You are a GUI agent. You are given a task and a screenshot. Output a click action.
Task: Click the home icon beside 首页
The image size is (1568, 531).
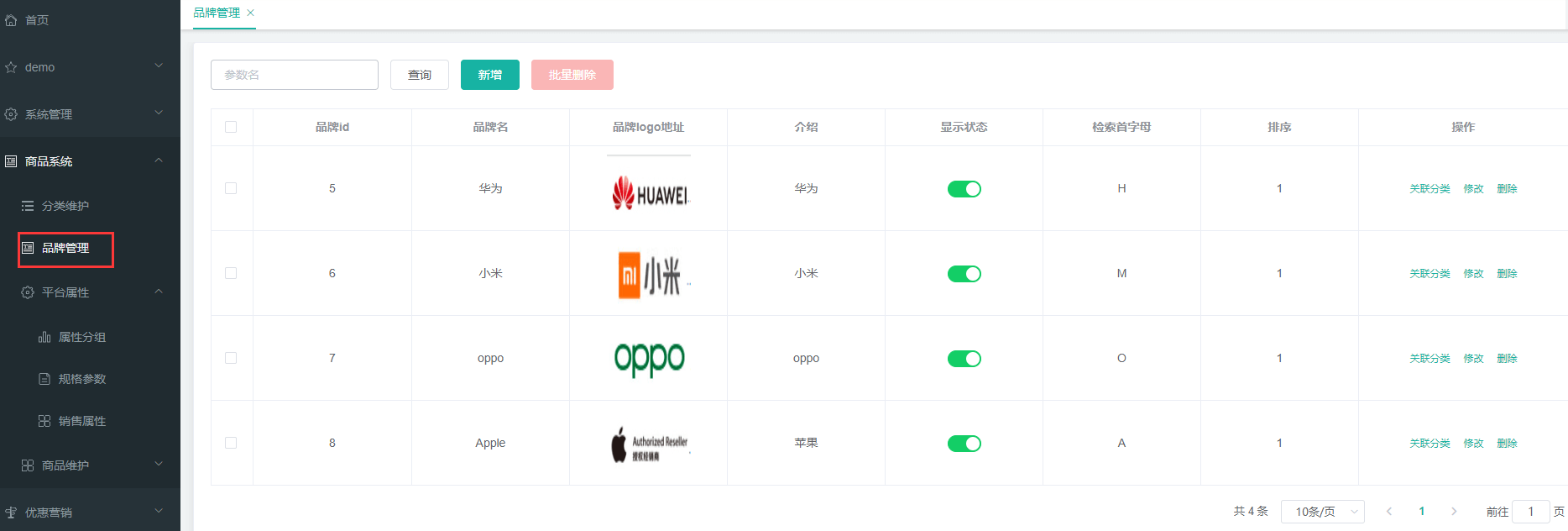pos(11,20)
